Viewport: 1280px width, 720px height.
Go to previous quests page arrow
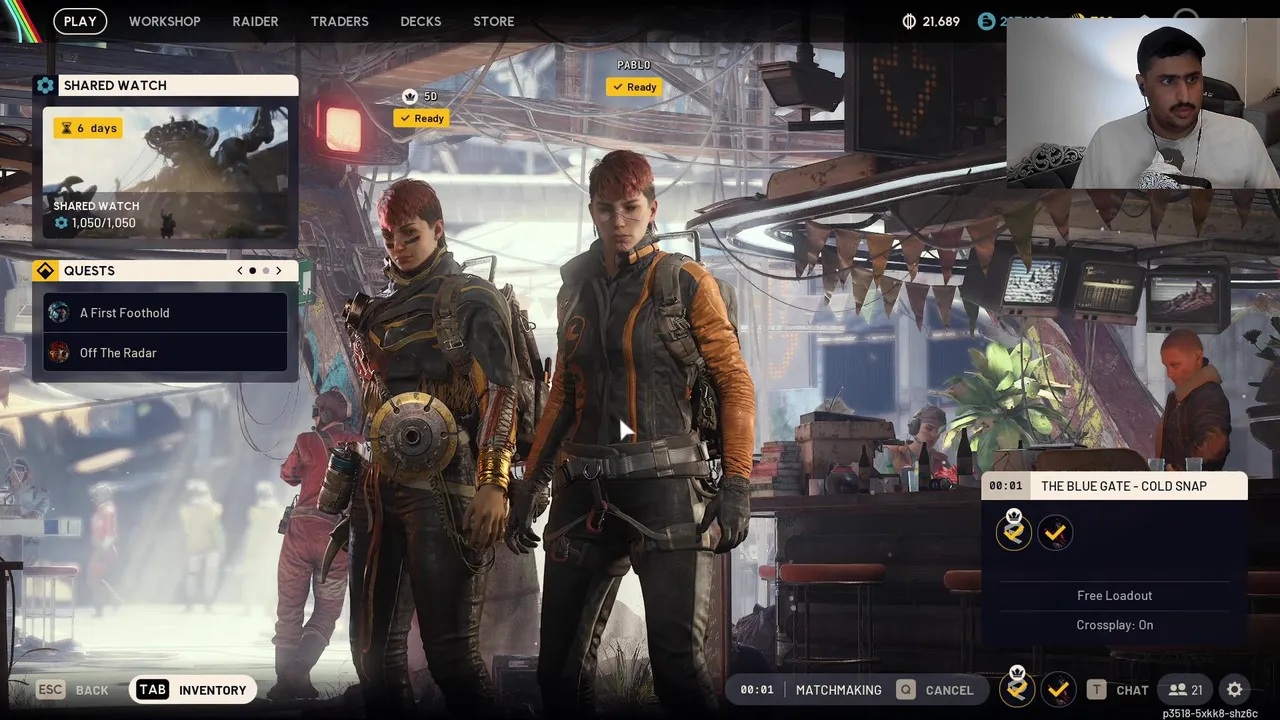coord(240,271)
